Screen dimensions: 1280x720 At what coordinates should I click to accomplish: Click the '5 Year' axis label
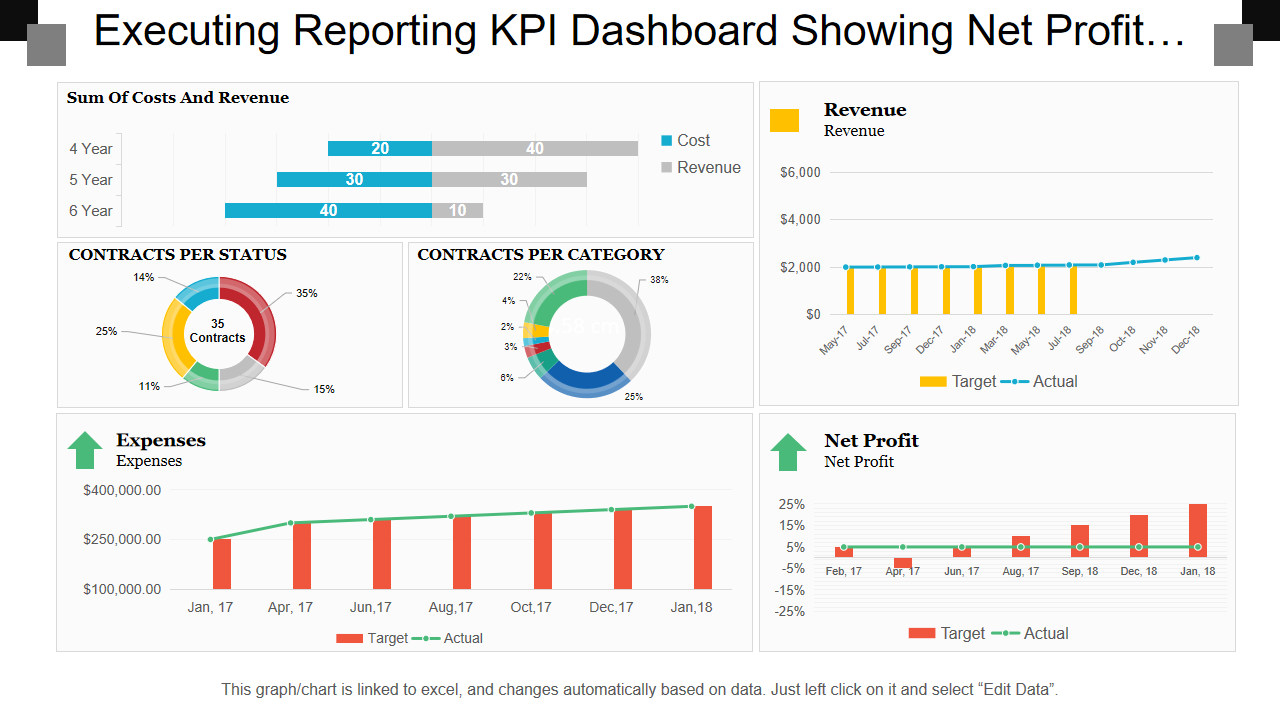91,180
